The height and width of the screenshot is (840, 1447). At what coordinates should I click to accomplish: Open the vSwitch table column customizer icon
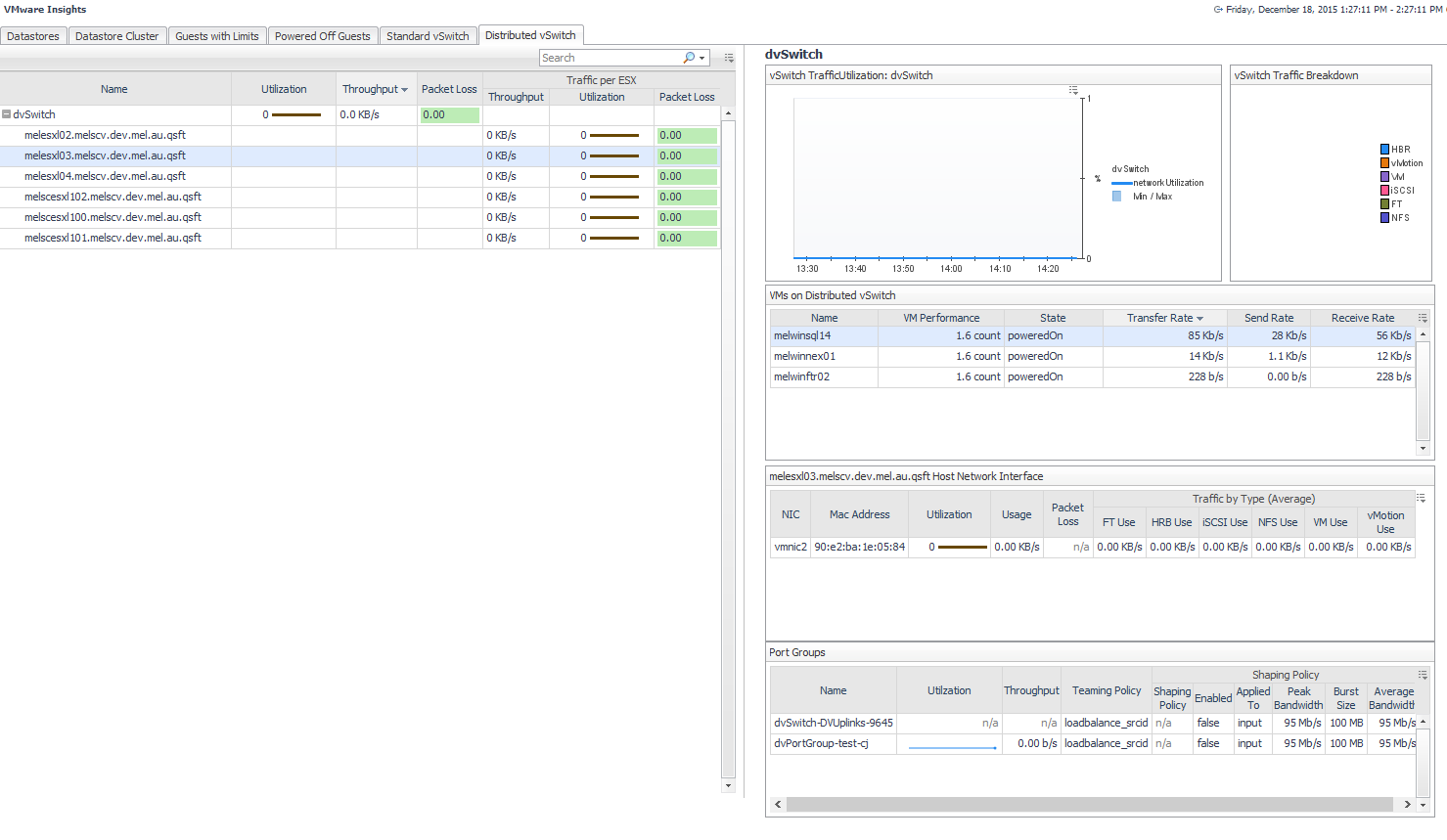coord(729,58)
